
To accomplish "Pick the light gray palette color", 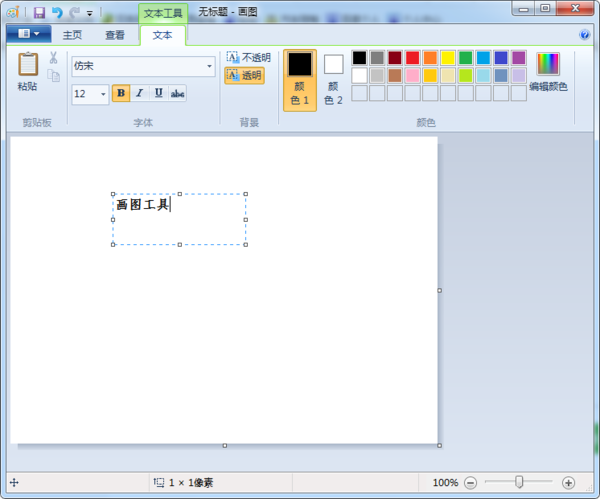I will point(377,75).
